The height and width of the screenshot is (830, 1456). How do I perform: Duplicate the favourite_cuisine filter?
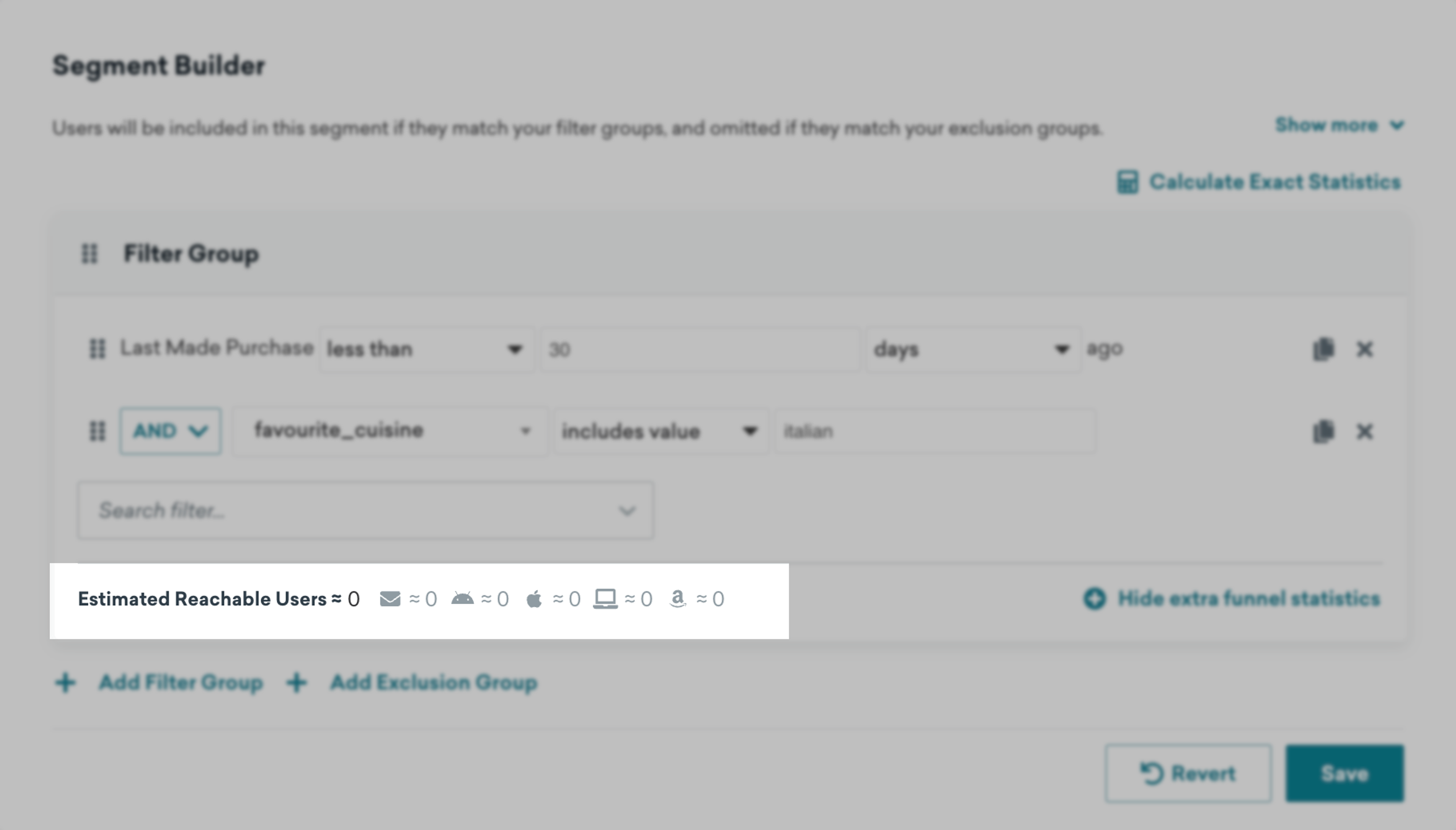[1323, 432]
